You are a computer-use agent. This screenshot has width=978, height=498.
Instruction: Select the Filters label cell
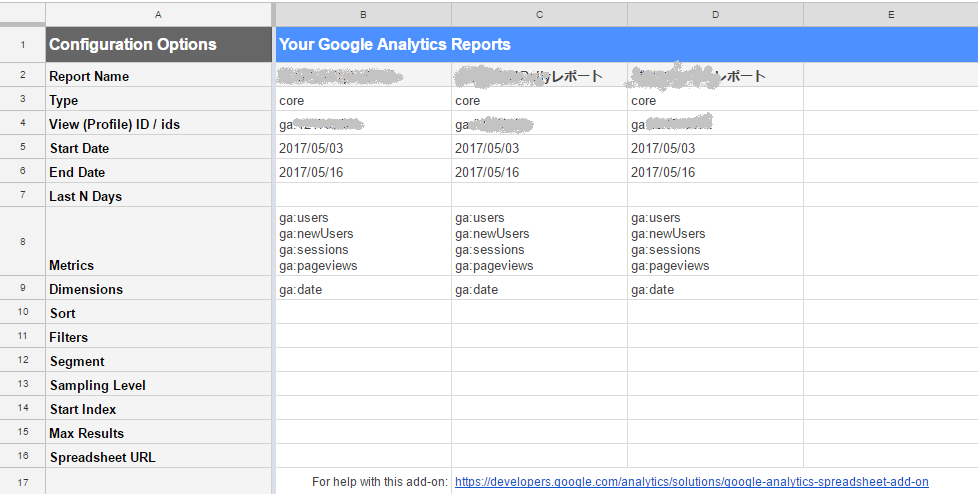(158, 336)
